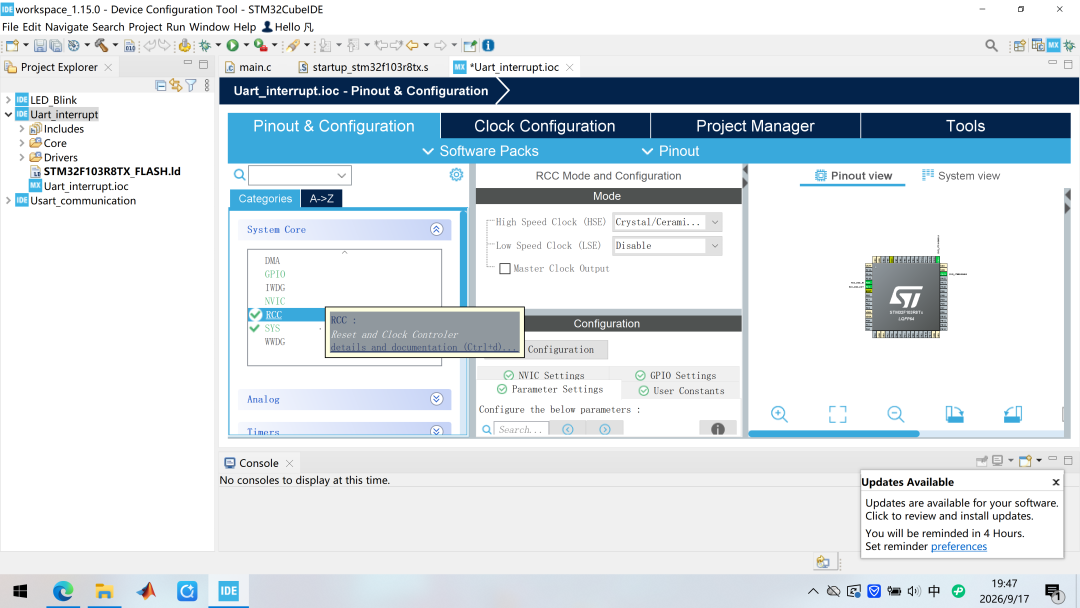
Task: Fit pinout view to screen
Action: click(838, 414)
